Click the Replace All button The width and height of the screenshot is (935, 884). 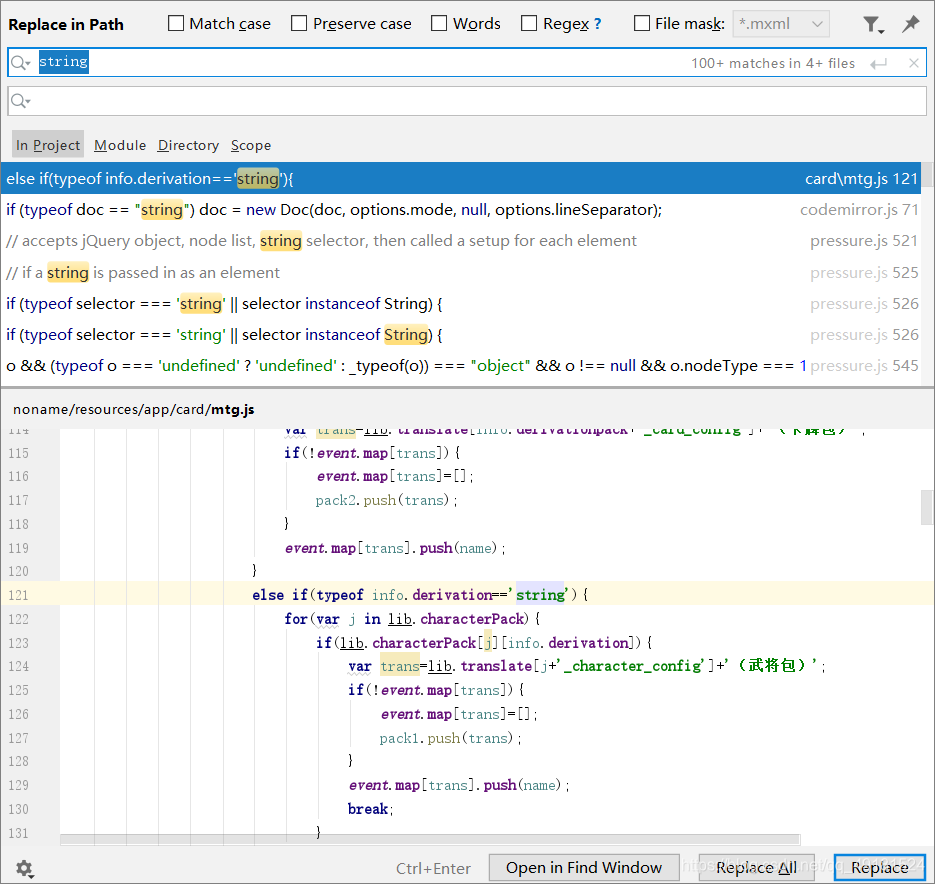click(x=756, y=867)
